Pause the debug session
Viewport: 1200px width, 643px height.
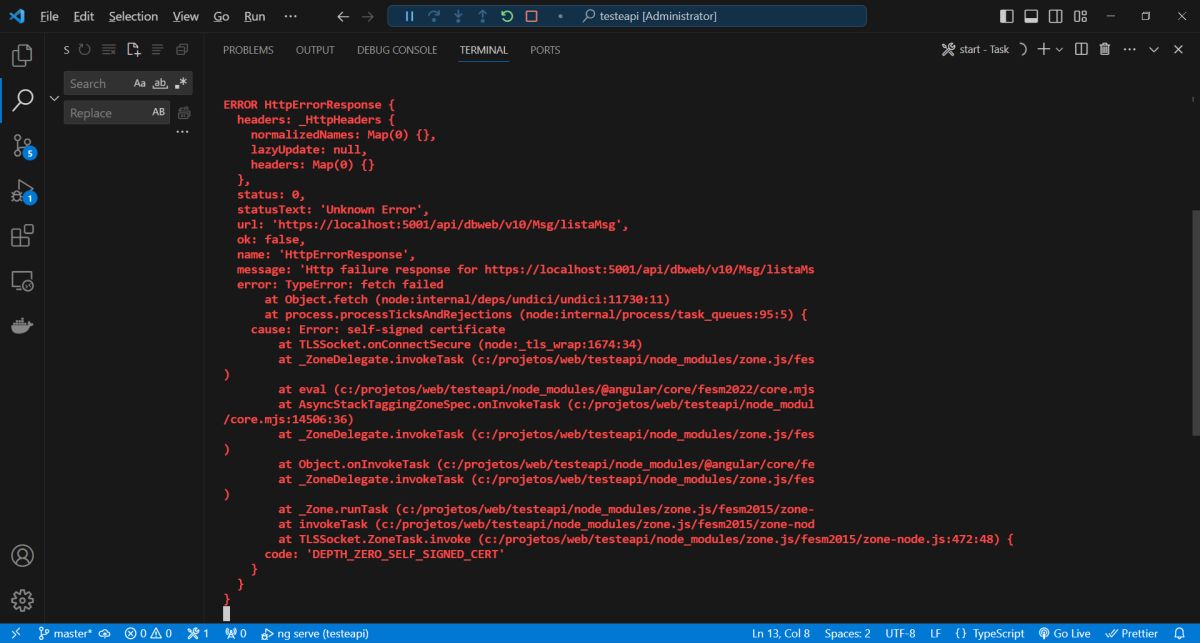click(409, 16)
